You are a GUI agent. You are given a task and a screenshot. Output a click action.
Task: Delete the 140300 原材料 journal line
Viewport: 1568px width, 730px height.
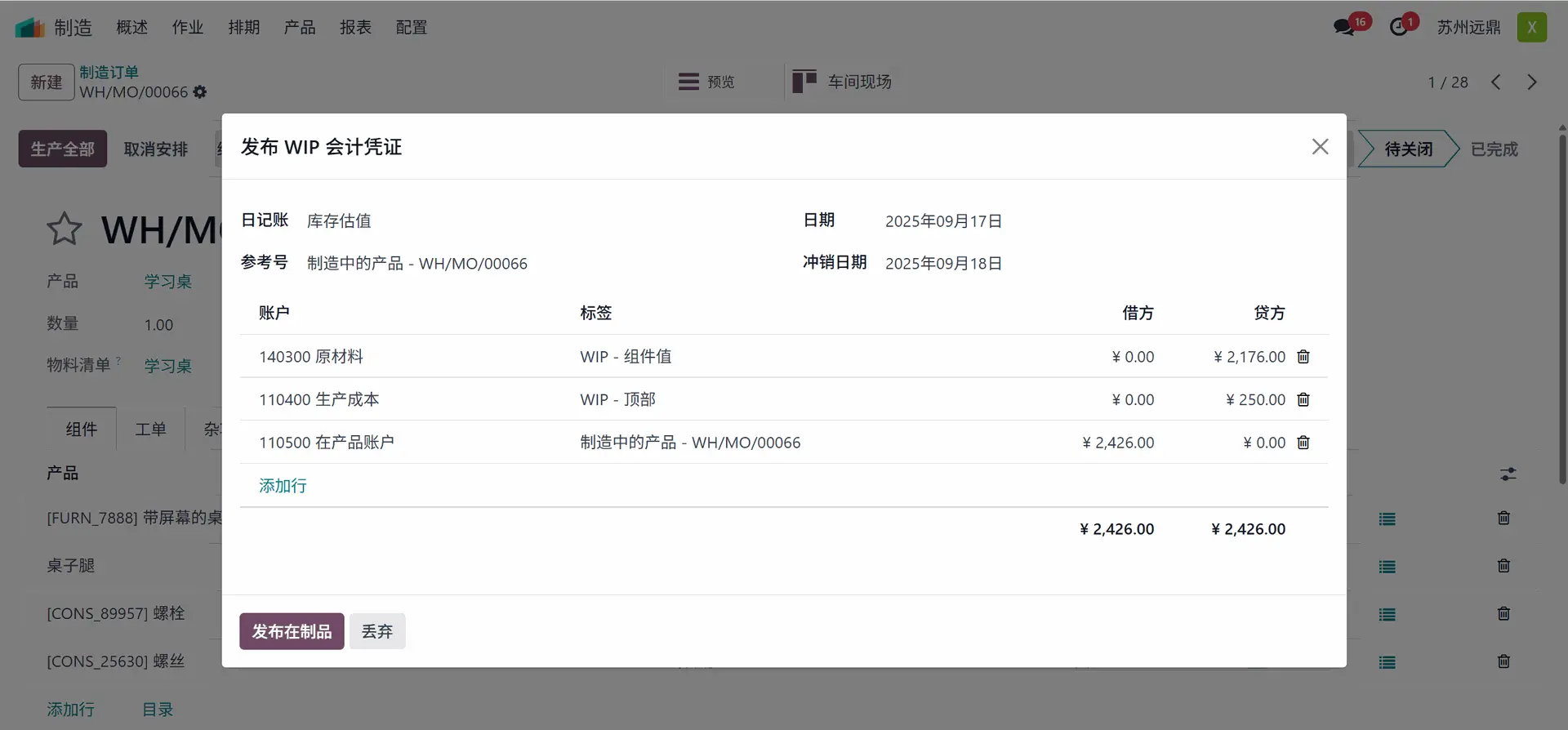(1303, 357)
